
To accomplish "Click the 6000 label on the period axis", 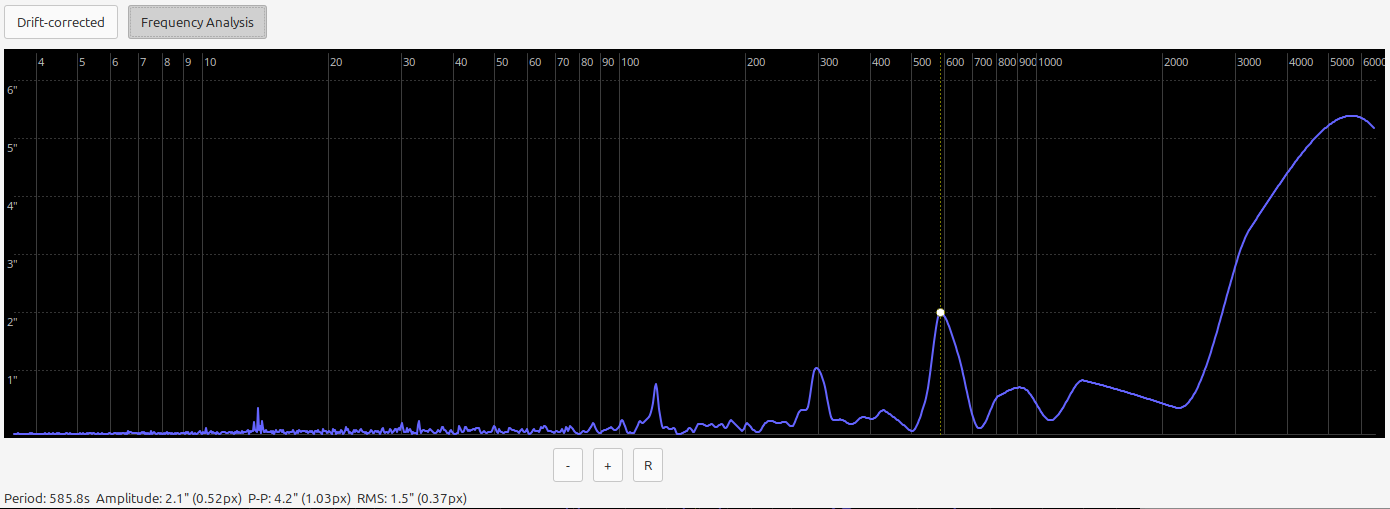I will (x=1374, y=62).
